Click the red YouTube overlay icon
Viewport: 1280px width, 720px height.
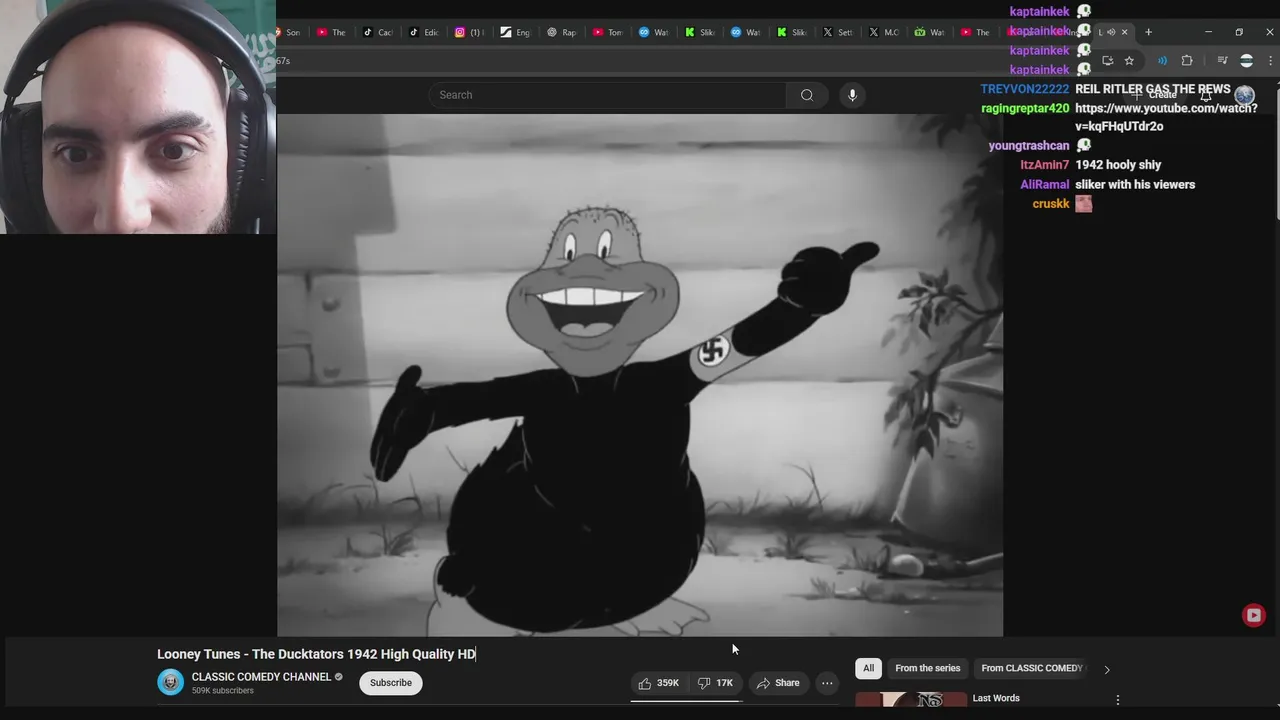pos(1254,615)
